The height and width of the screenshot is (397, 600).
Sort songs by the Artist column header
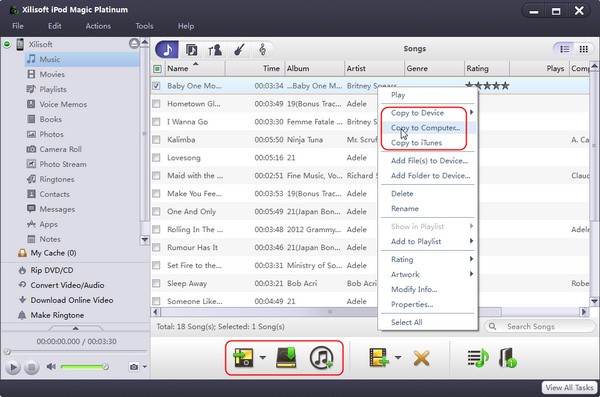click(x=374, y=69)
